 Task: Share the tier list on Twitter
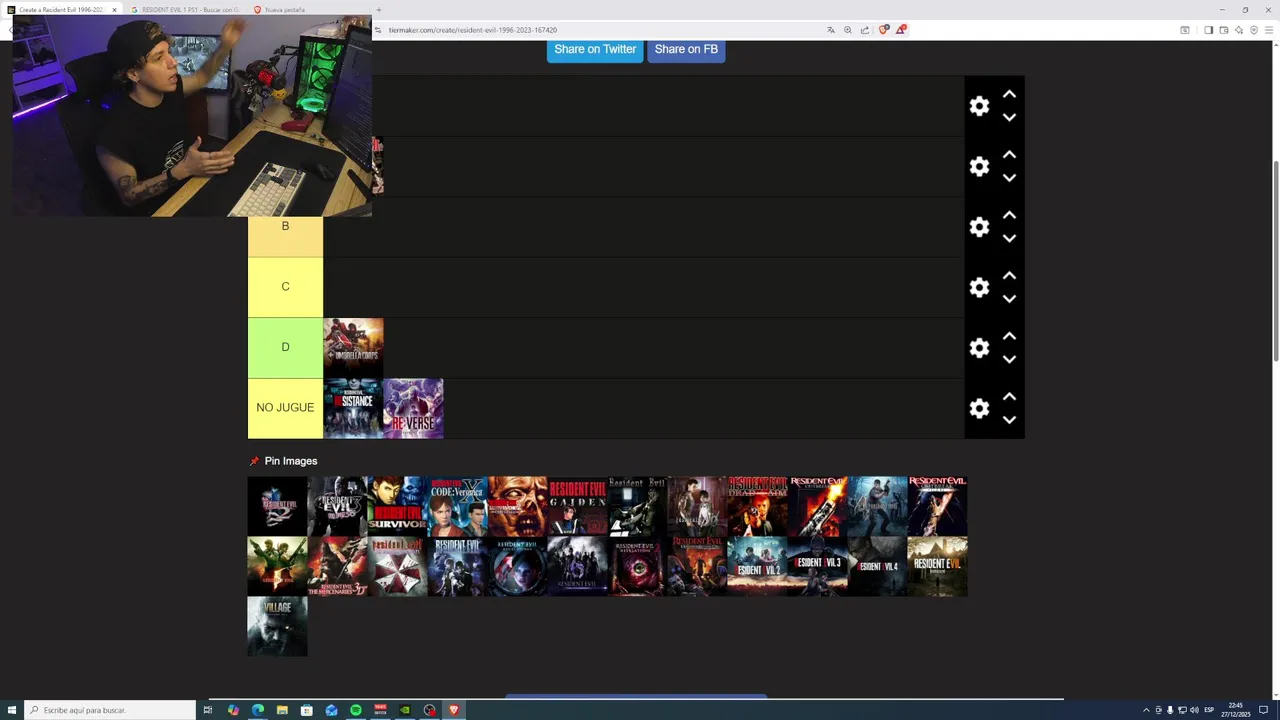tap(595, 49)
